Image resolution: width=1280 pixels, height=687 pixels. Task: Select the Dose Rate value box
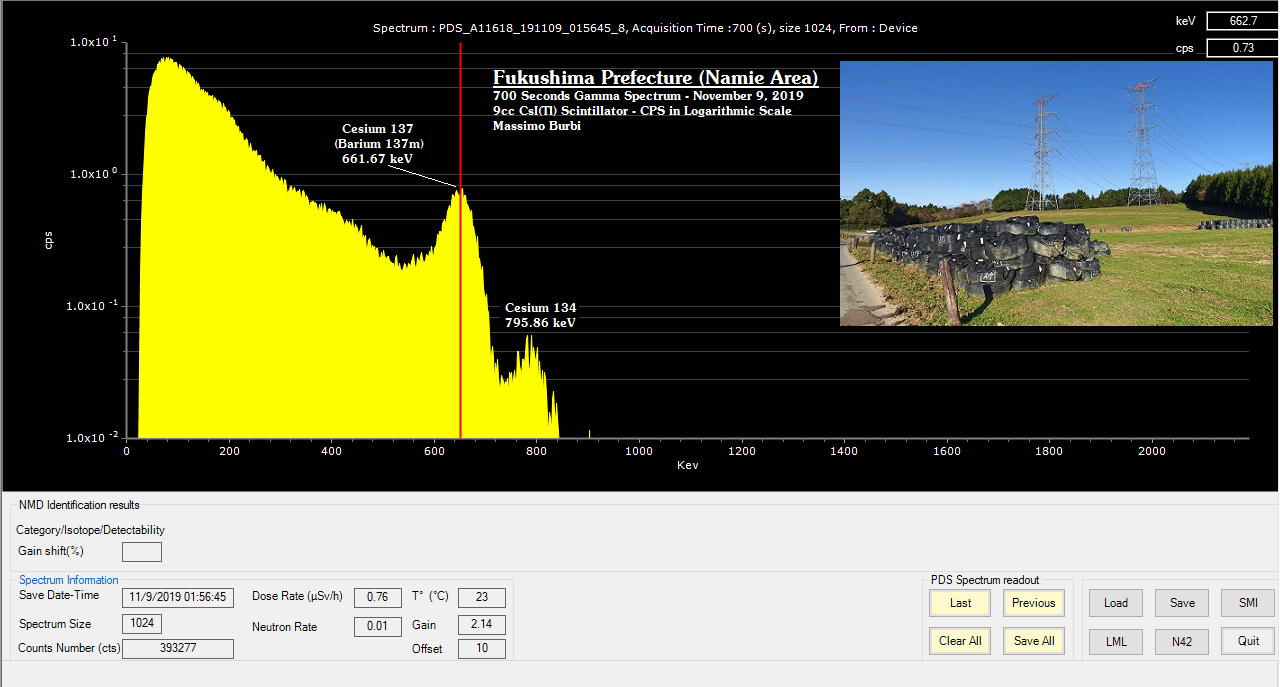point(377,598)
